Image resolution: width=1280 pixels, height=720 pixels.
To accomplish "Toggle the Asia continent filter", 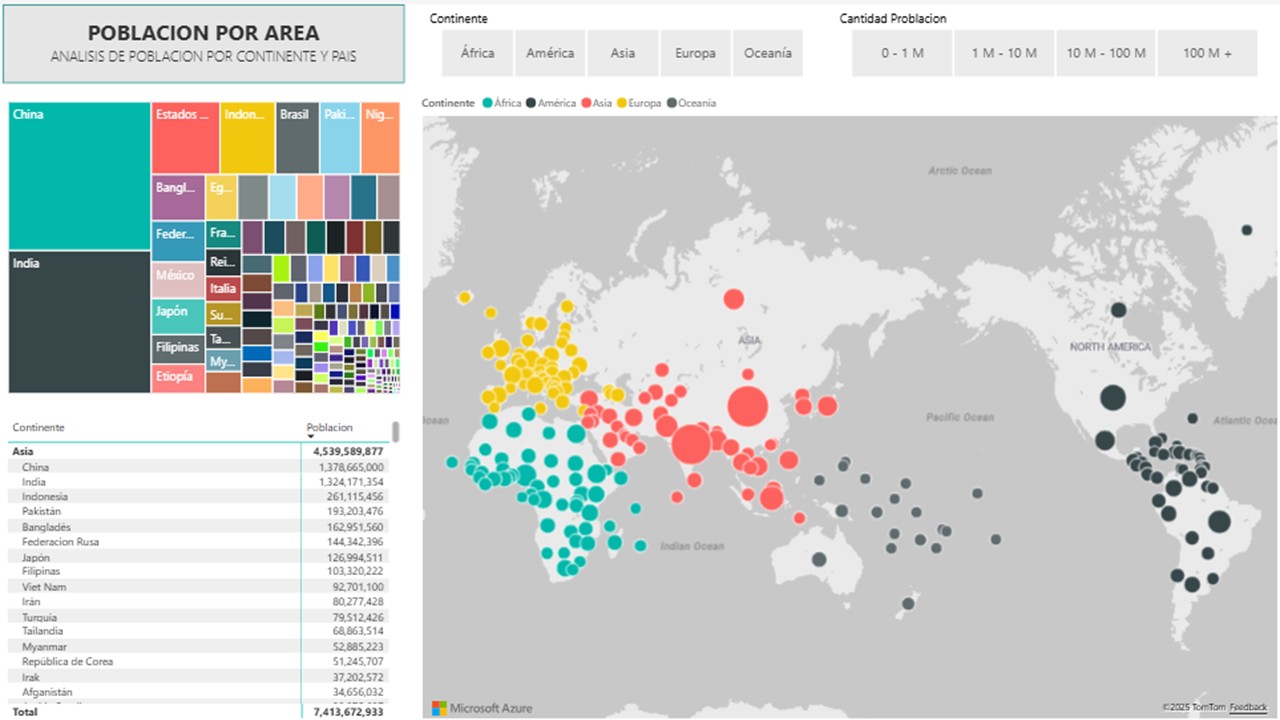I will (x=623, y=53).
